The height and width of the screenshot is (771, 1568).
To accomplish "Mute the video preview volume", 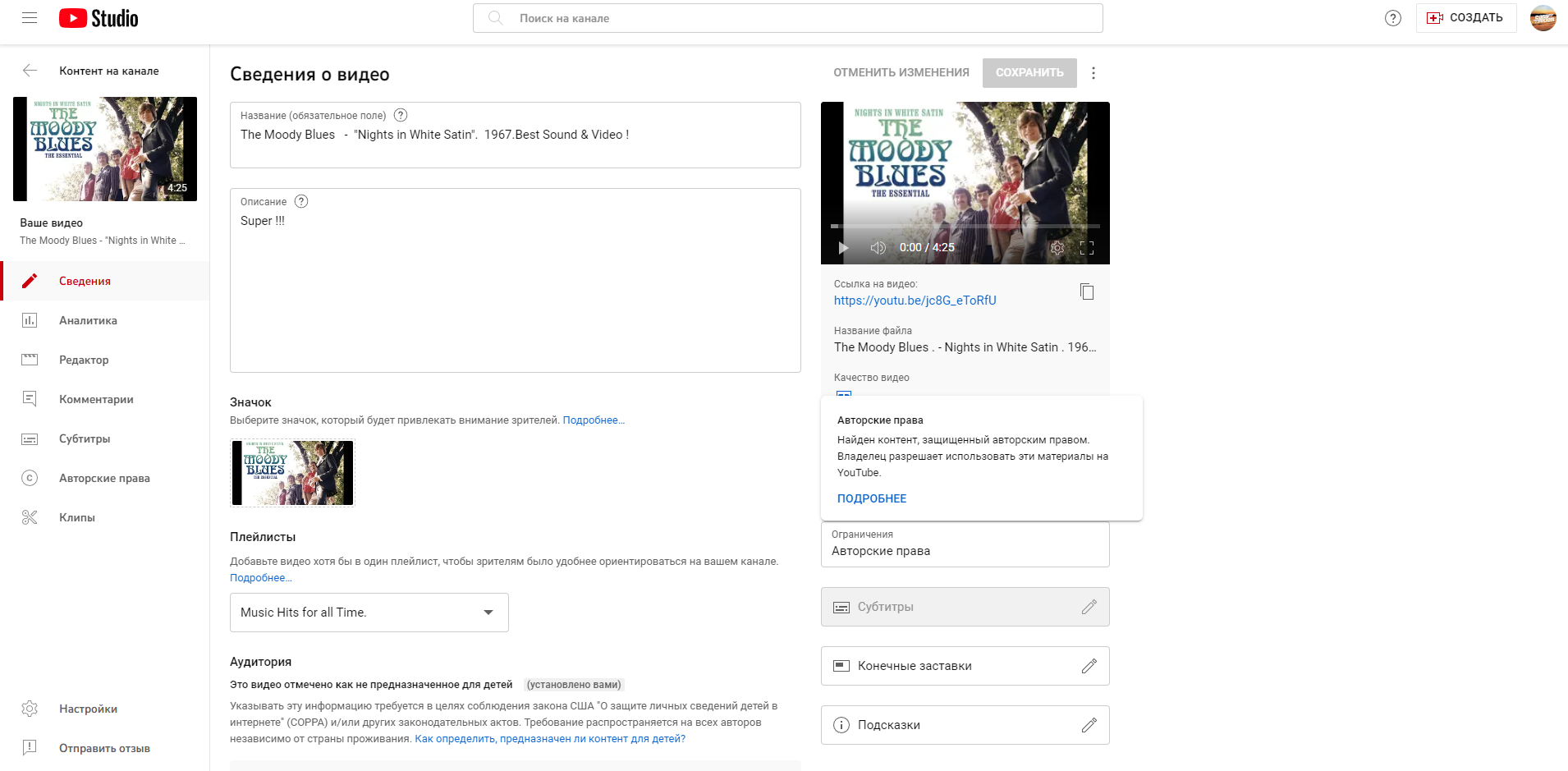I will [x=878, y=248].
